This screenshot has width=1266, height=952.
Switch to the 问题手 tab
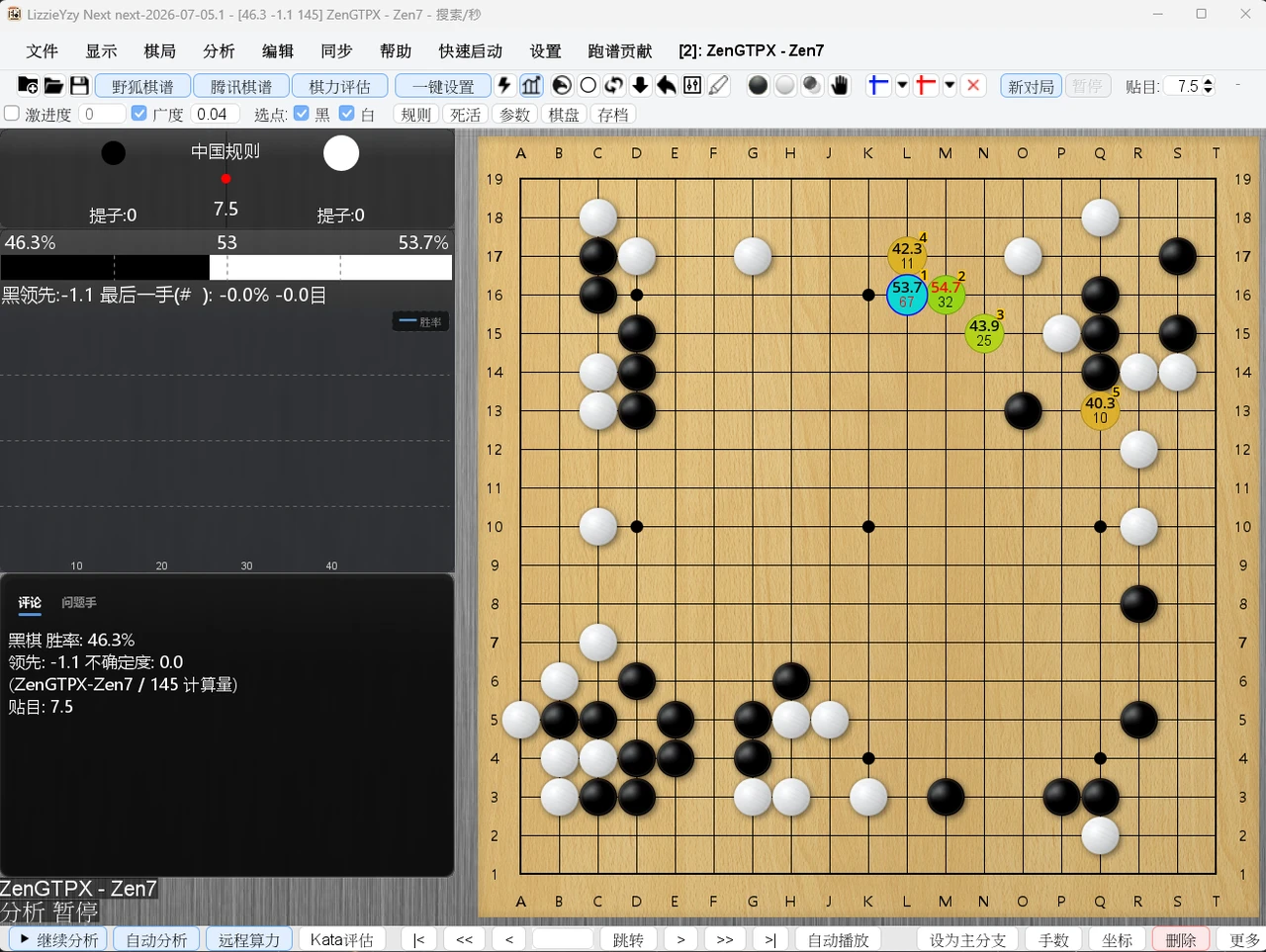(79, 602)
